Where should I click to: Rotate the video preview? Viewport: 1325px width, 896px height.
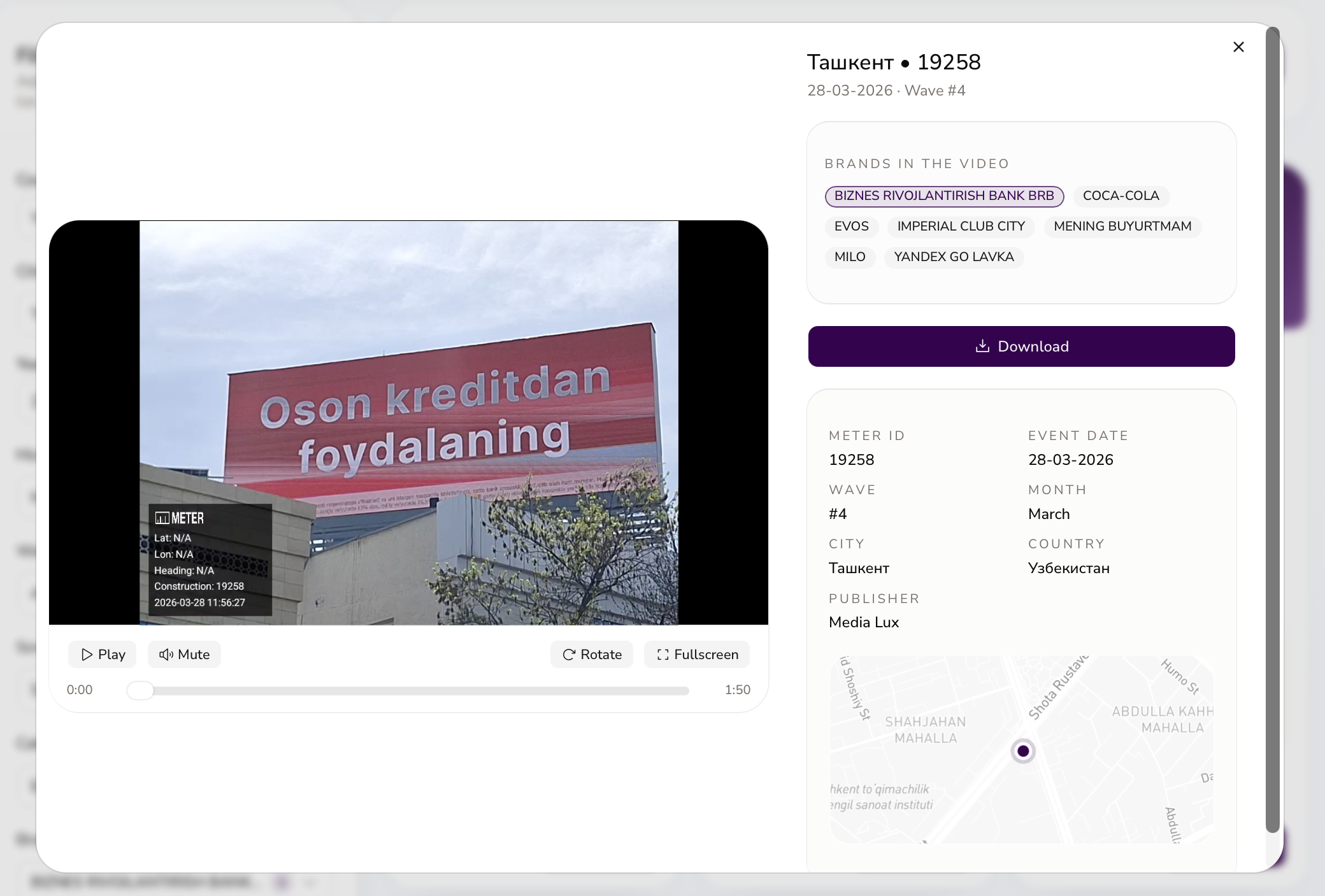592,655
